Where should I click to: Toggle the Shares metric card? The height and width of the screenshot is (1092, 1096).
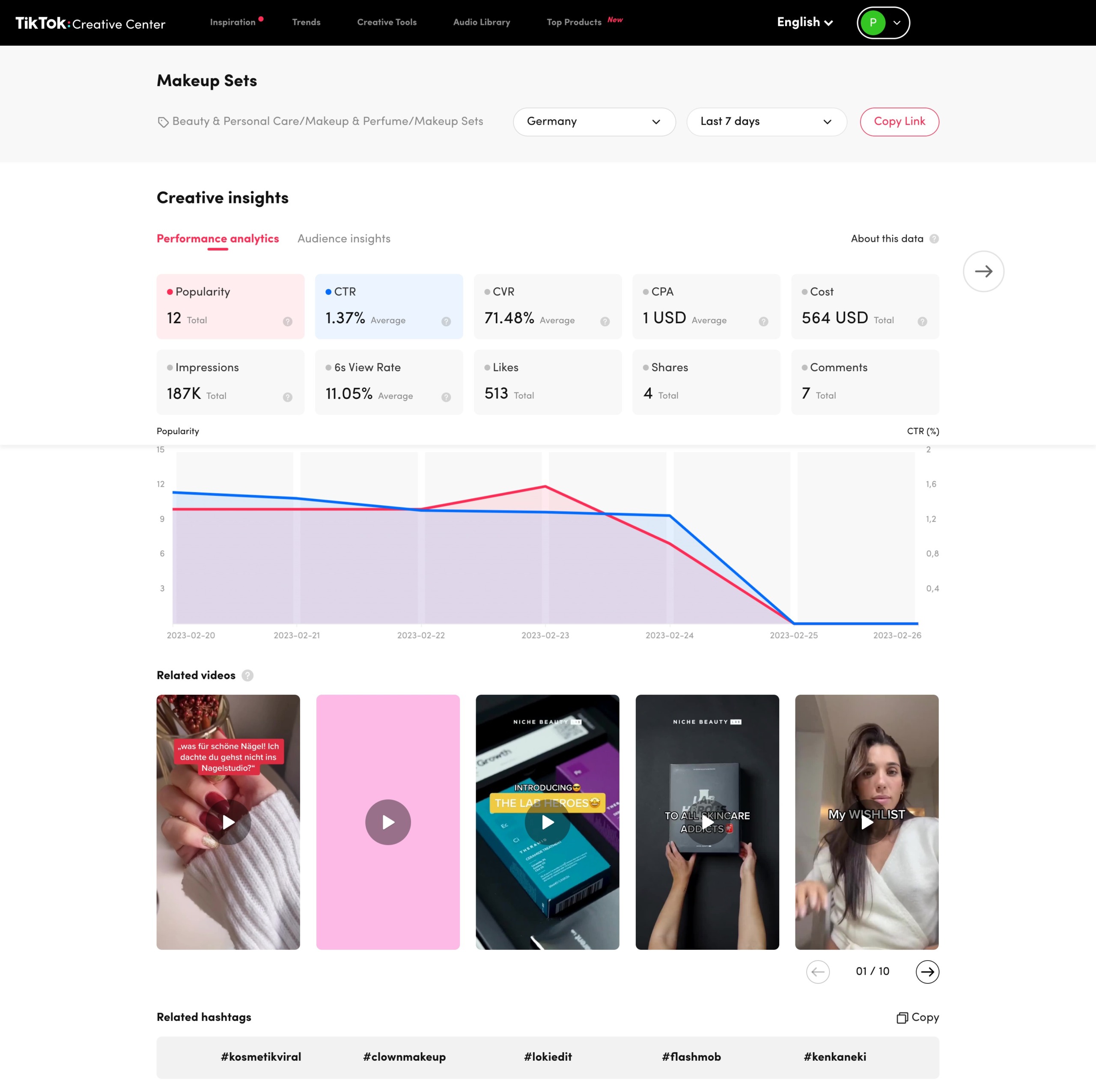click(x=706, y=382)
